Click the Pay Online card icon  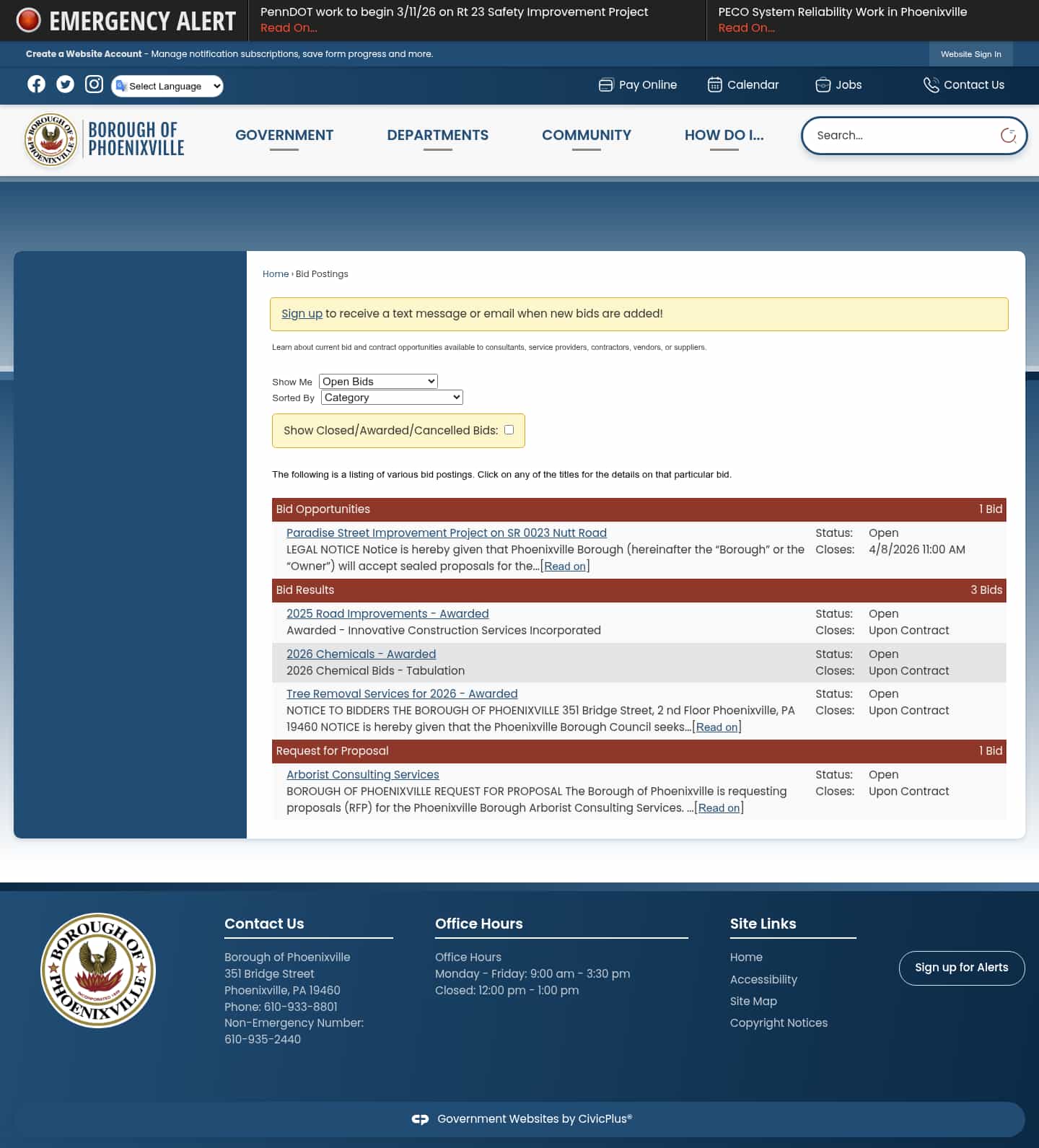click(605, 85)
